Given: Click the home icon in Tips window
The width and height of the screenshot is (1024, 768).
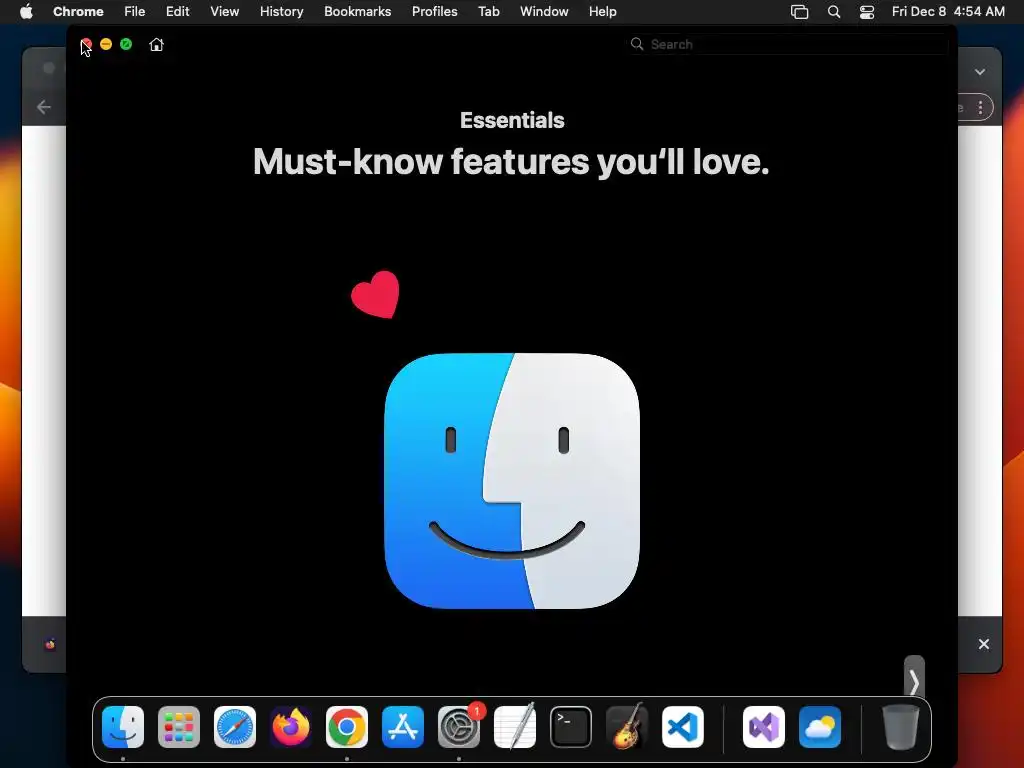Looking at the screenshot, I should [156, 44].
